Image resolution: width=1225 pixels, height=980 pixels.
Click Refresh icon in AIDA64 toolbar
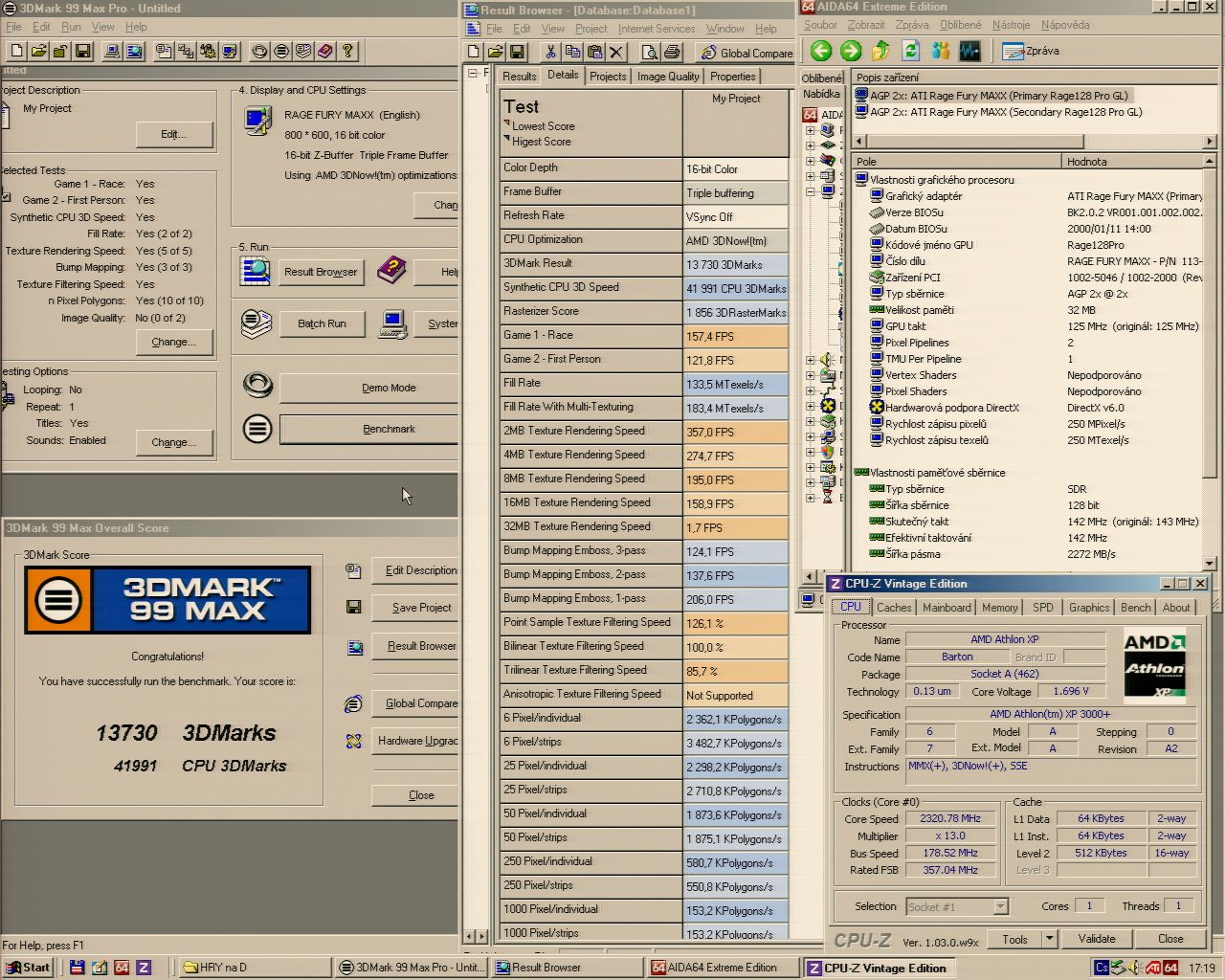coord(910,51)
